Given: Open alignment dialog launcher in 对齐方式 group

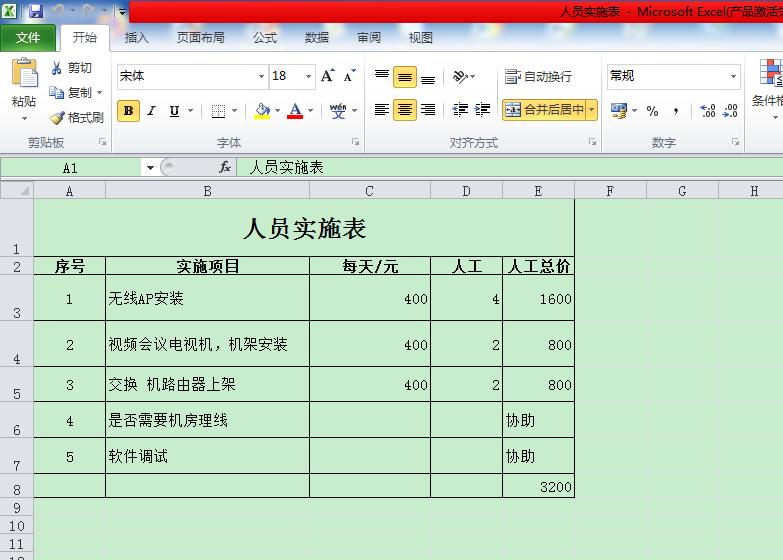Looking at the screenshot, I should pos(592,142).
